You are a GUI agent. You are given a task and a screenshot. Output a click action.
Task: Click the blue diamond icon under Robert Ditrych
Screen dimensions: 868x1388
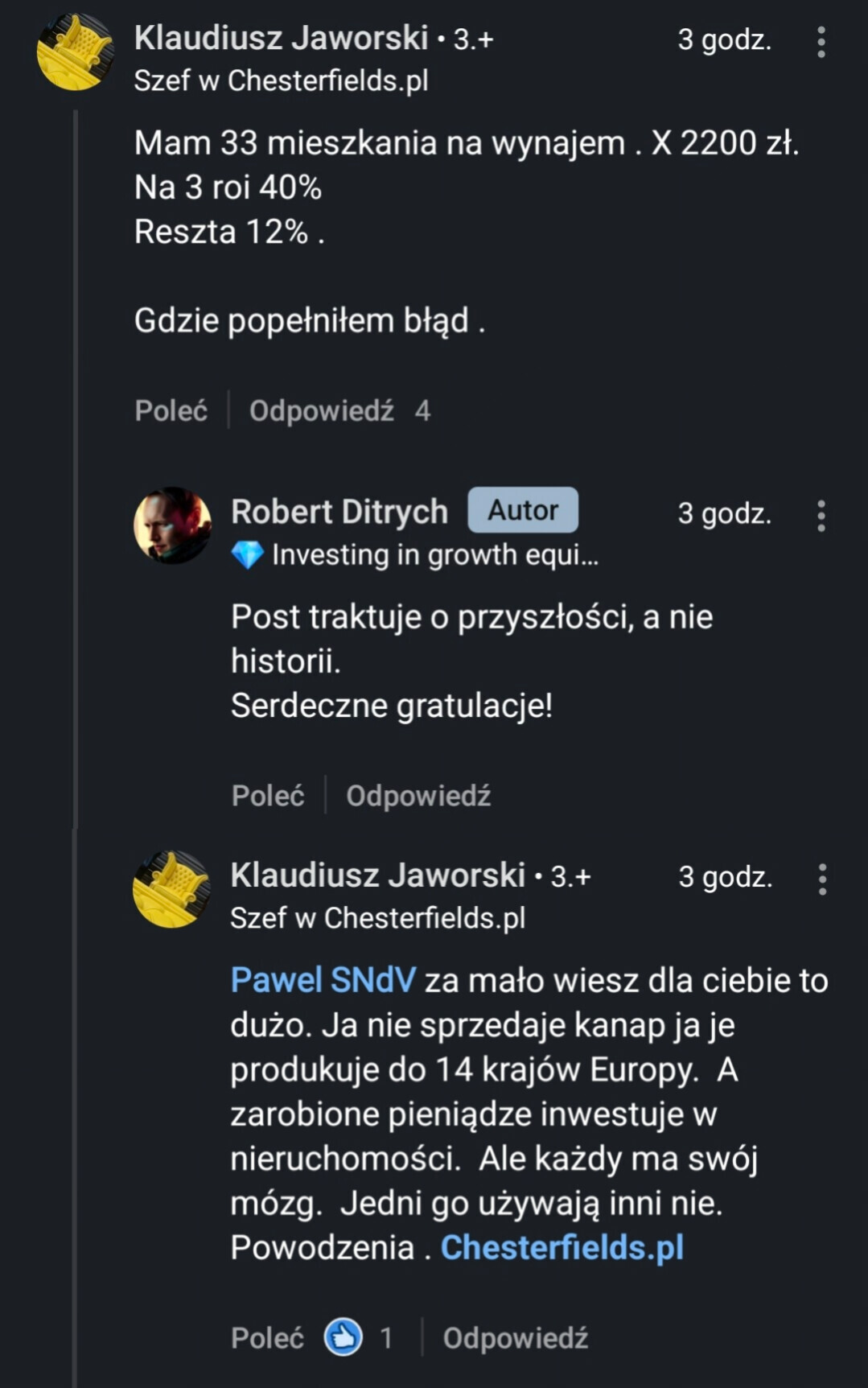247,554
